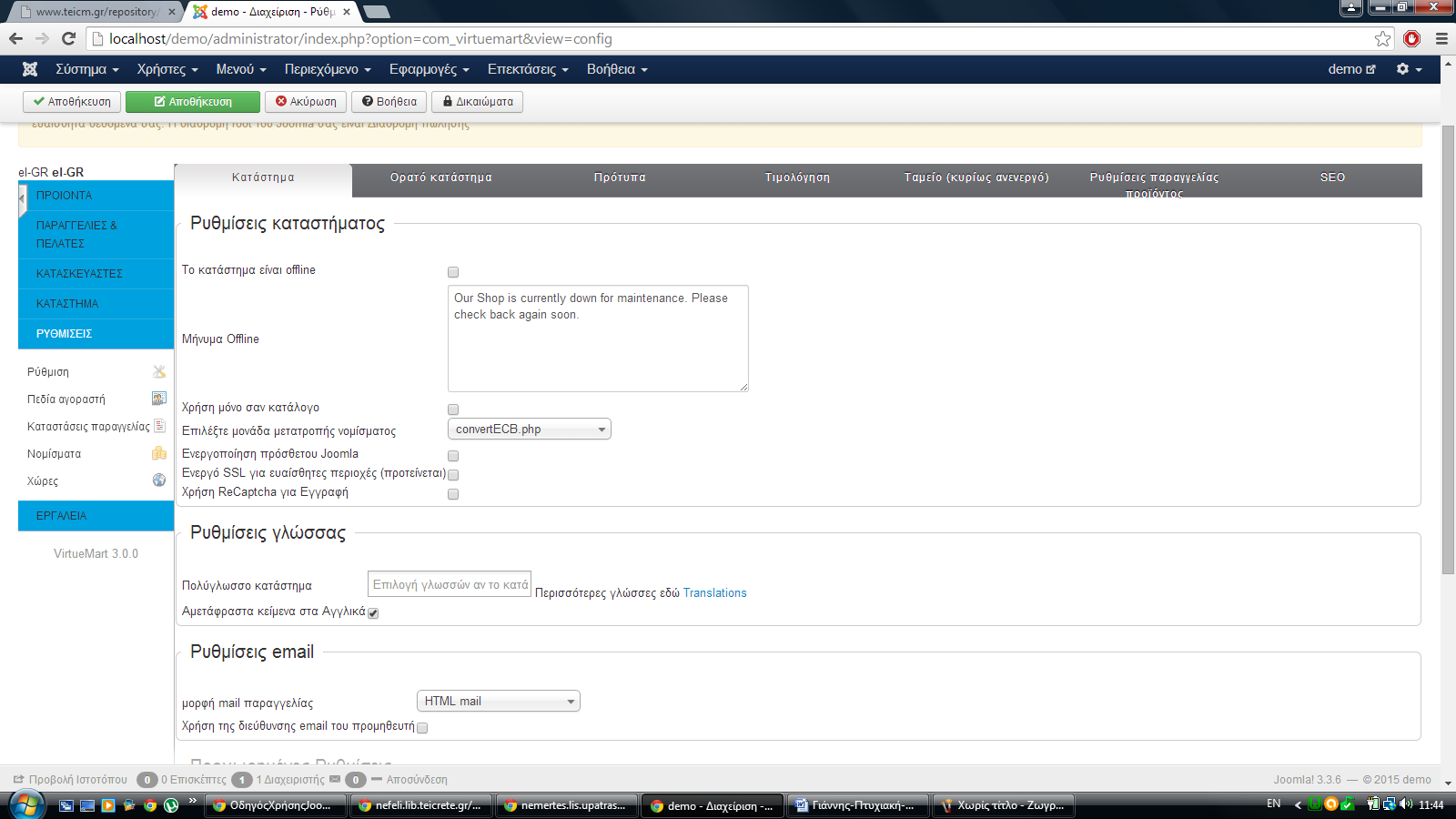Click the media player quick launch icon
The width and height of the screenshot is (1456, 819).
108,805
